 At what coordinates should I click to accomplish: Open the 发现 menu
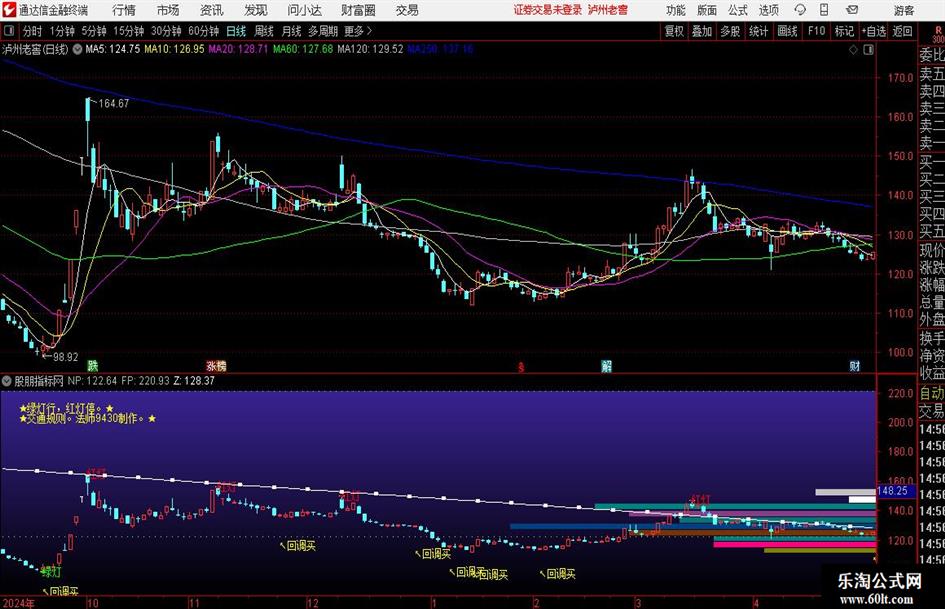(x=256, y=10)
